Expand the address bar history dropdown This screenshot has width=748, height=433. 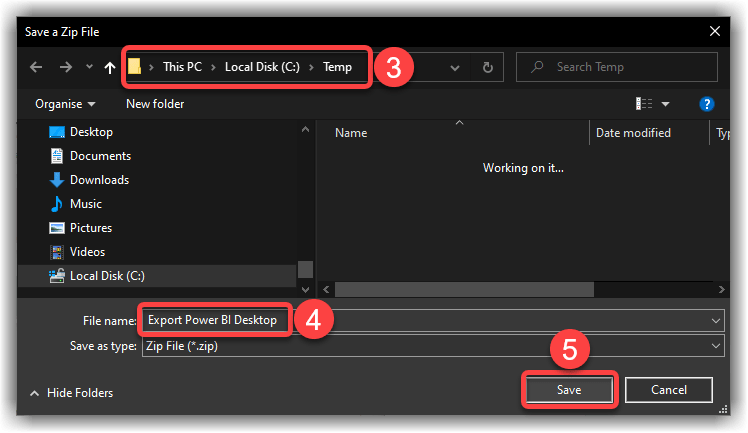(x=455, y=68)
